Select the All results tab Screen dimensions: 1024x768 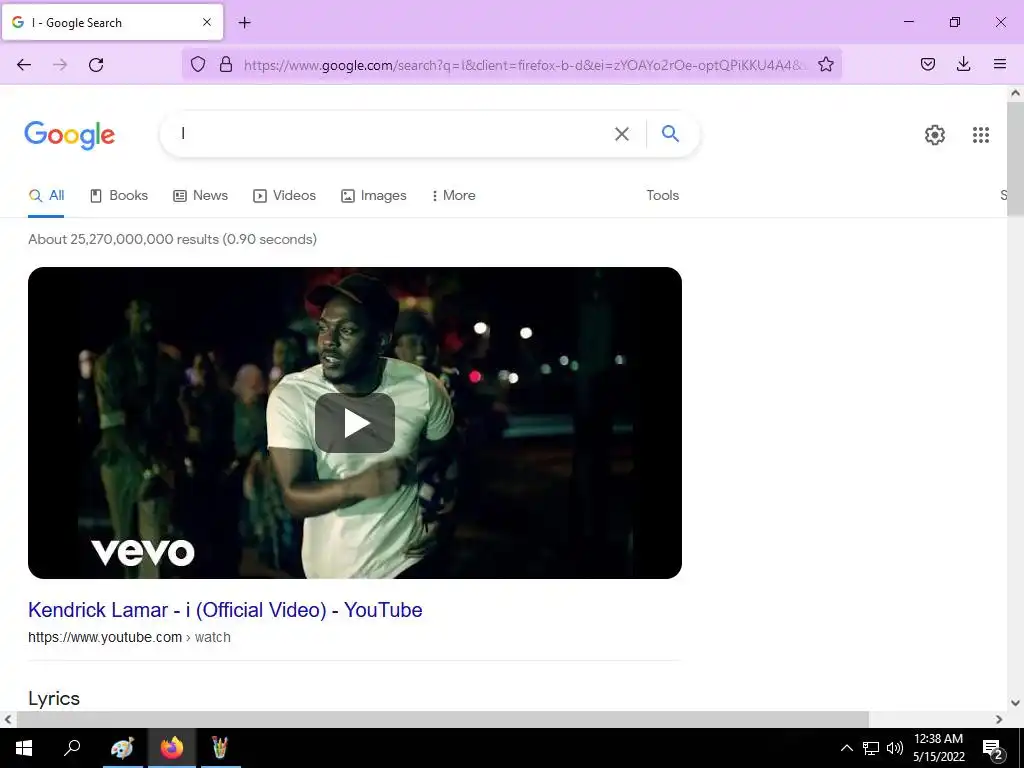click(x=46, y=195)
